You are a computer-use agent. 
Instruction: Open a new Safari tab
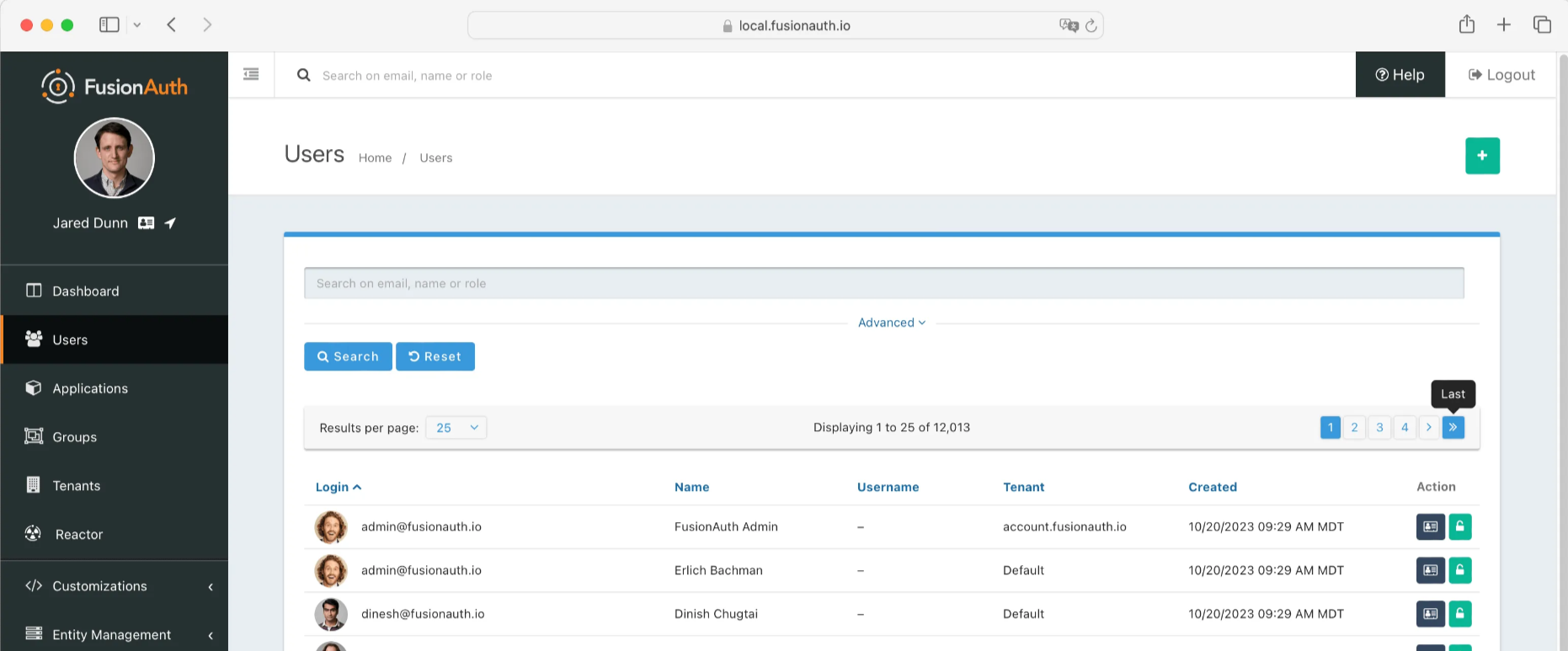click(x=1504, y=24)
